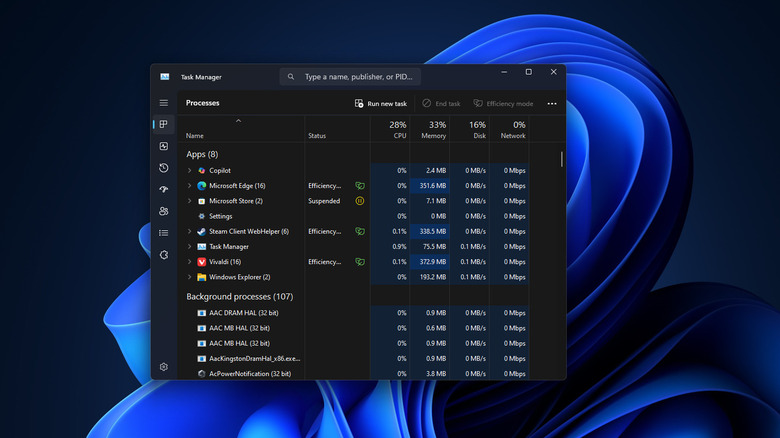Open the App history page icon
Viewport: 780px width, 438px height.
[x=164, y=168]
